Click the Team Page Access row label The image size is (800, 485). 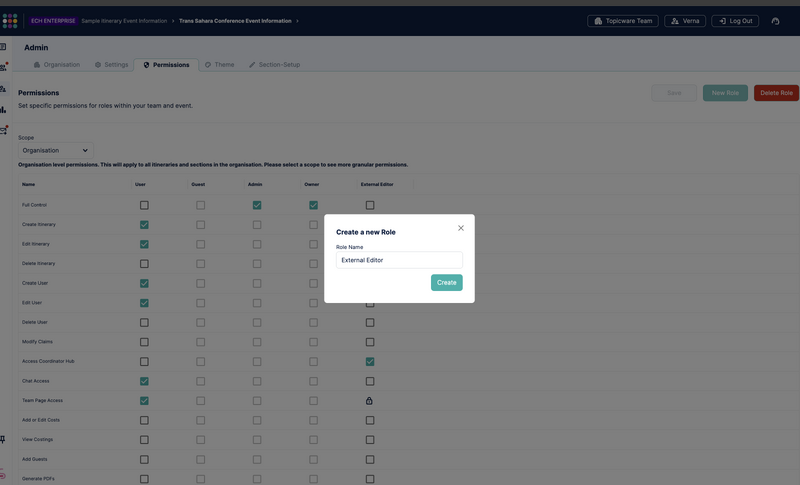pyautogui.click(x=42, y=400)
